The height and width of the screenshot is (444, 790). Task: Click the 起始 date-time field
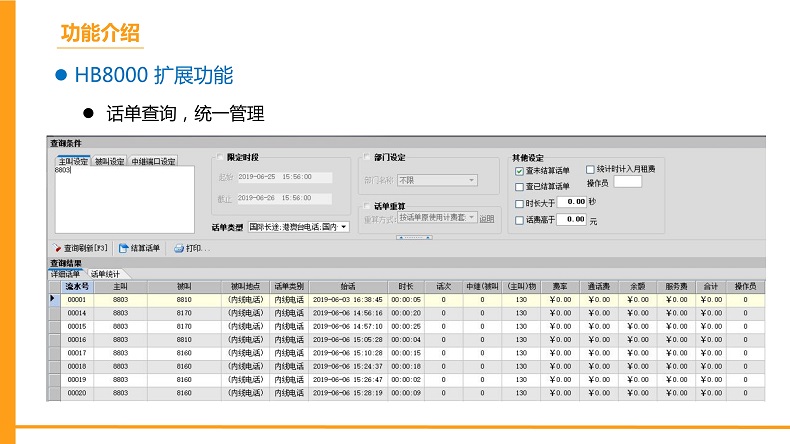(284, 177)
